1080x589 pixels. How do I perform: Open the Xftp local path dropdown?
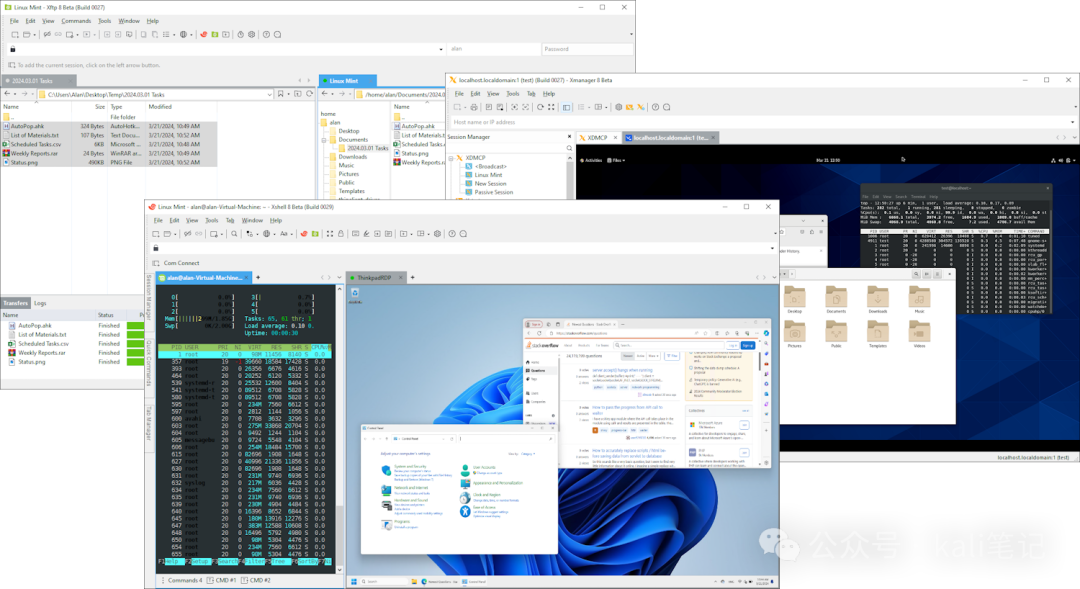269,94
